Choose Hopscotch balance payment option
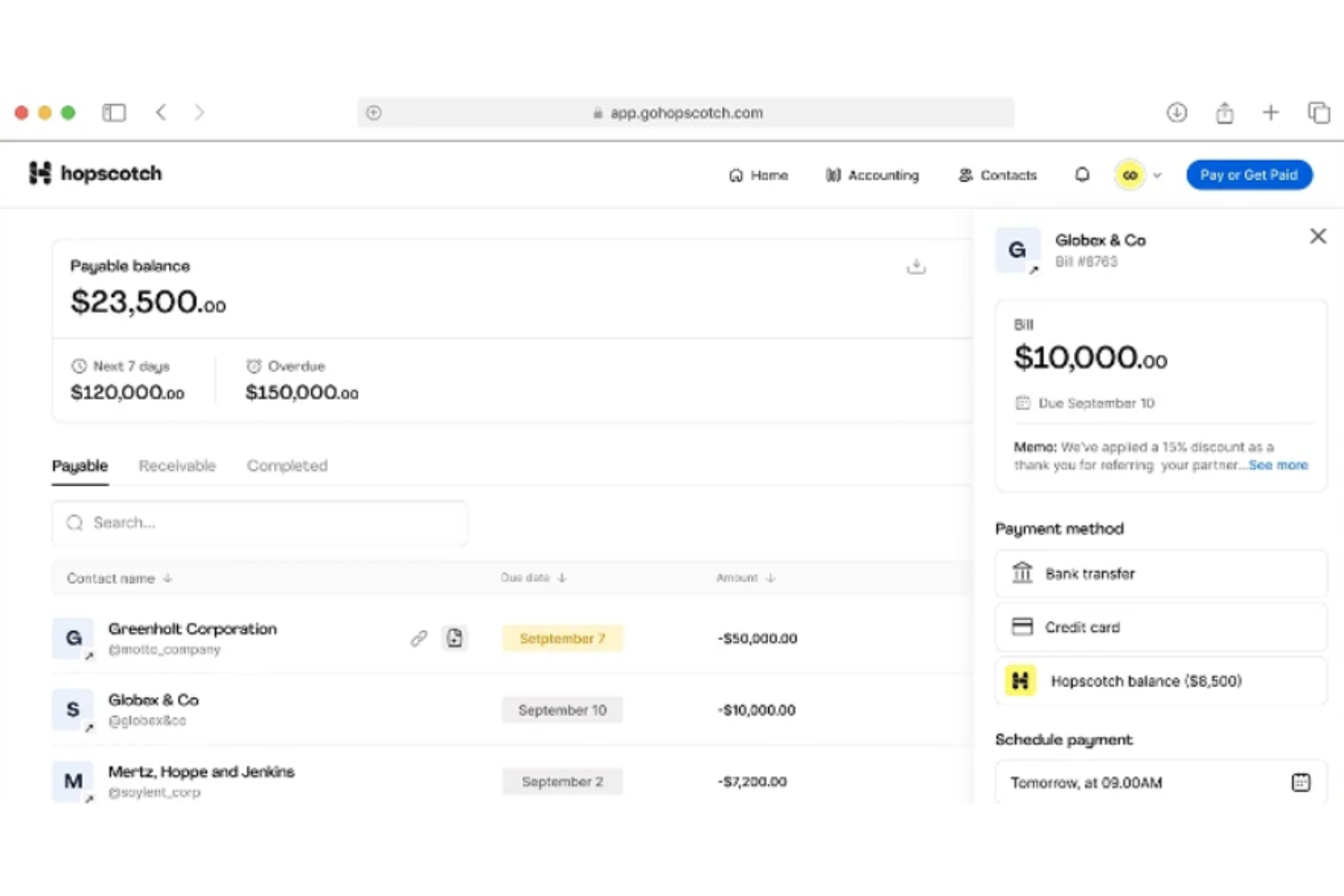Screen dimensions: 1344x896 click(x=1161, y=681)
